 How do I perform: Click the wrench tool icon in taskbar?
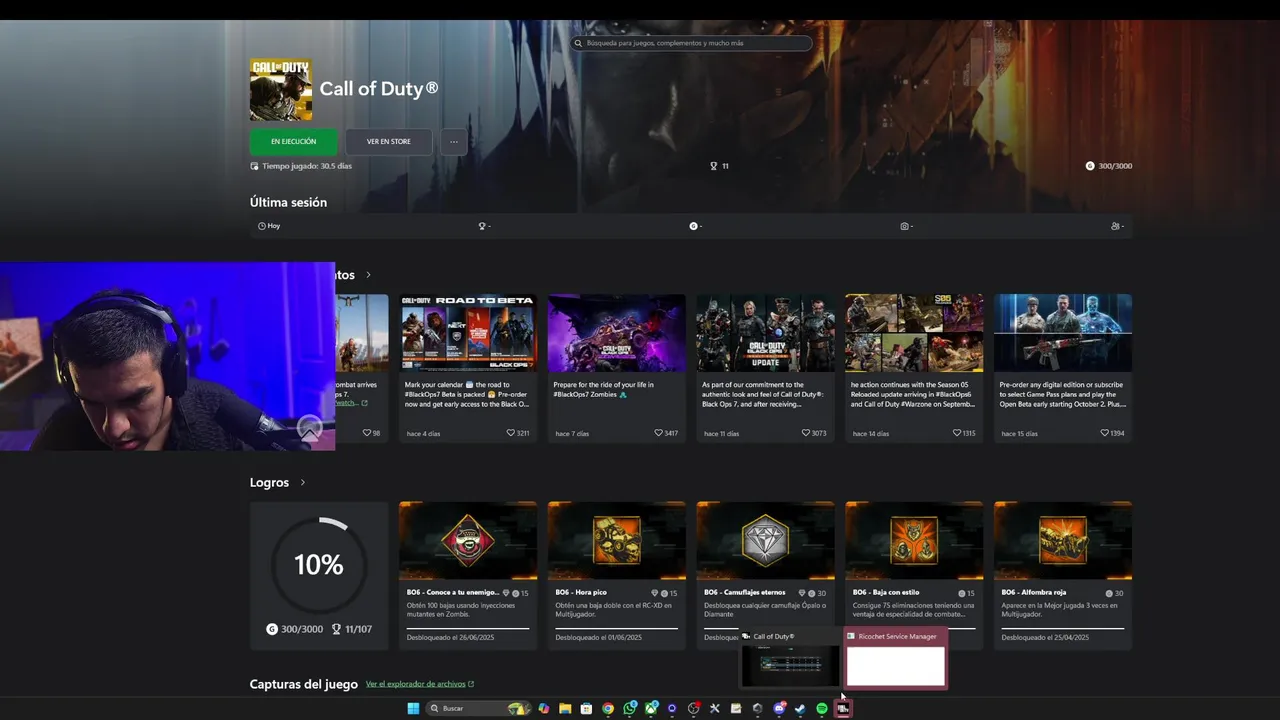pos(715,708)
